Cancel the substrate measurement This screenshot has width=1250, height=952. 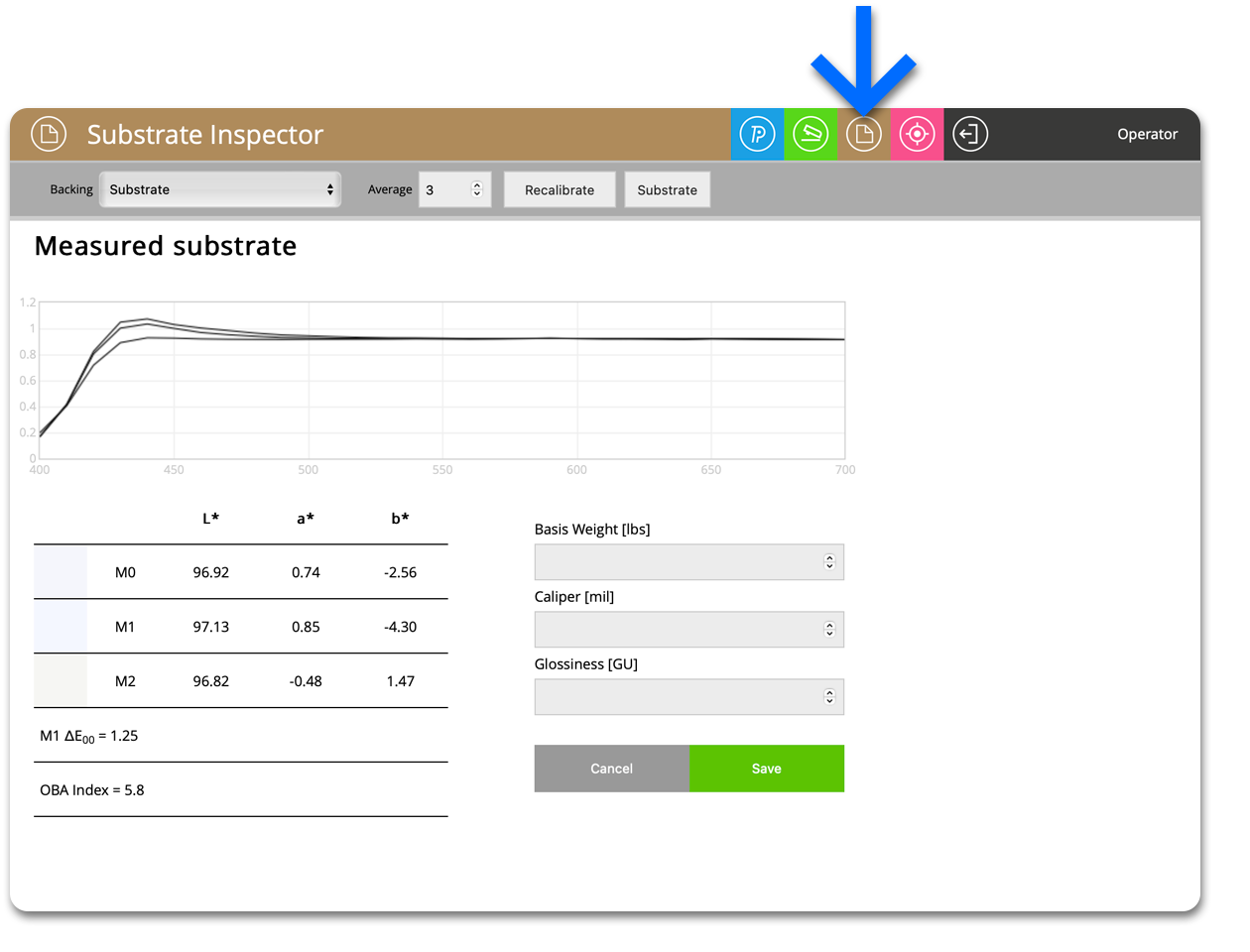[x=612, y=769]
